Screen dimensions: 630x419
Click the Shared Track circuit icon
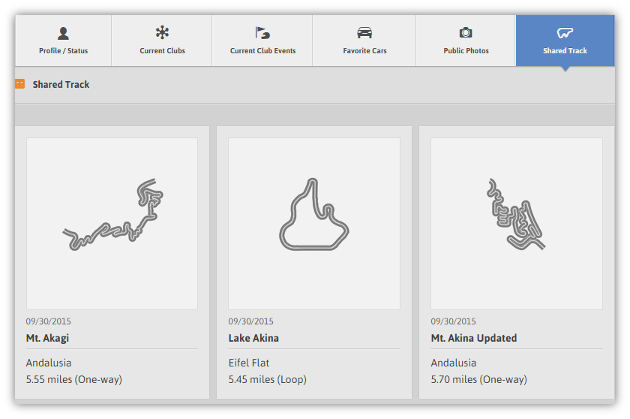[565, 33]
